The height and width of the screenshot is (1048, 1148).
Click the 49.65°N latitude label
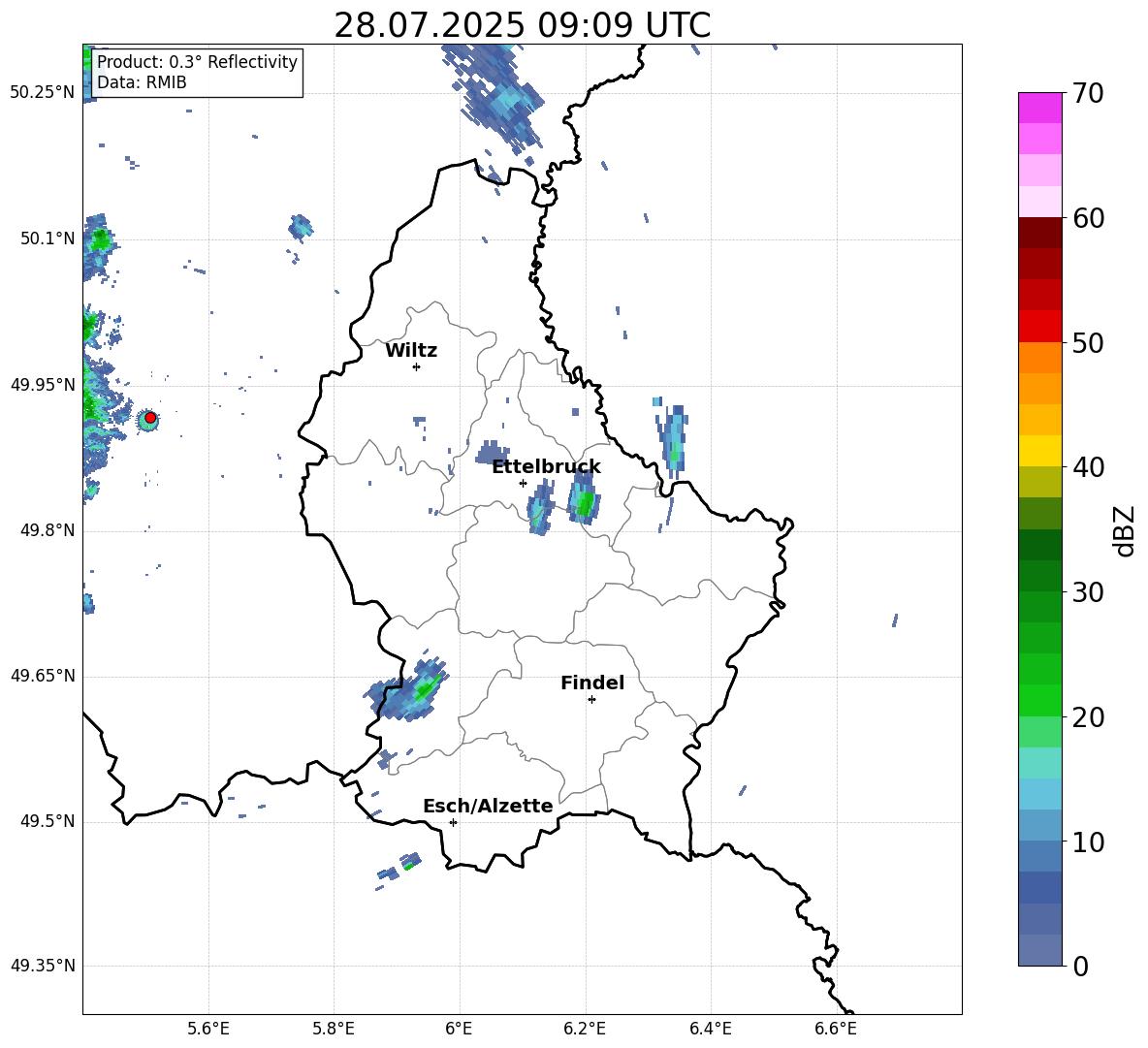tap(43, 676)
